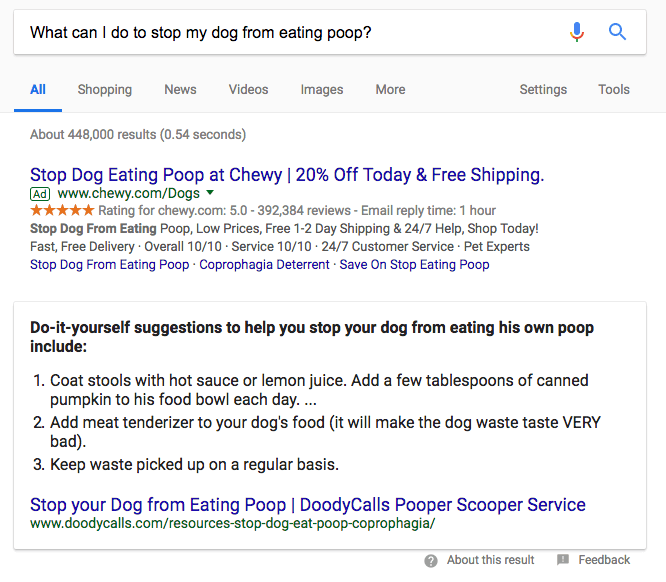Click the Do-it-yourself suggestions heading
Viewport: 666px width, 582px height.
pos(312,337)
